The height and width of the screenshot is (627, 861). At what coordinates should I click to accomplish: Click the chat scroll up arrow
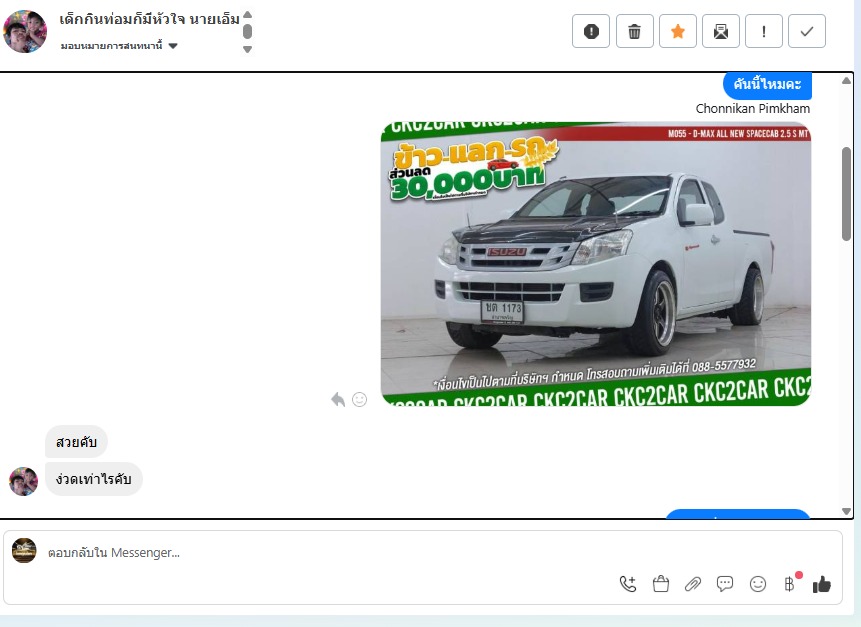[x=846, y=81]
